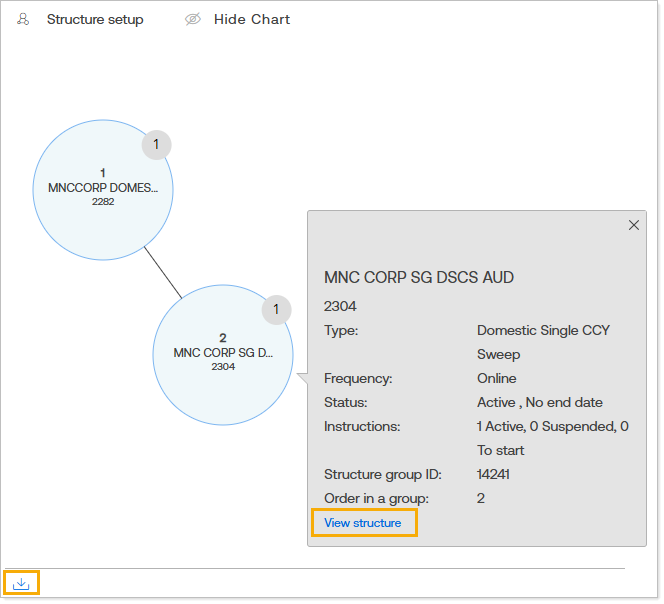Click the connector line between the nodes
The image size is (664, 604).
tap(162, 272)
